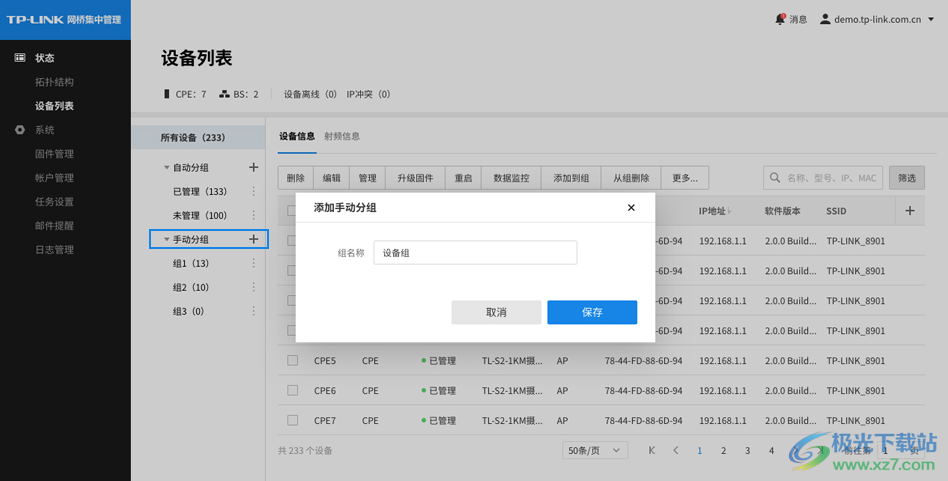Open the options dots for 组2
948x481 pixels.
coord(253,287)
